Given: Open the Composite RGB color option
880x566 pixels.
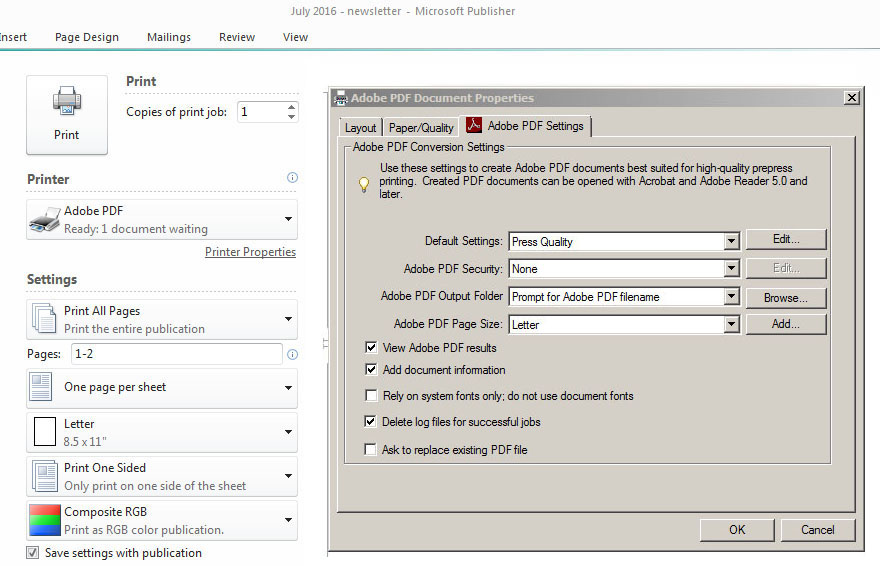Looking at the screenshot, I should tap(162, 520).
